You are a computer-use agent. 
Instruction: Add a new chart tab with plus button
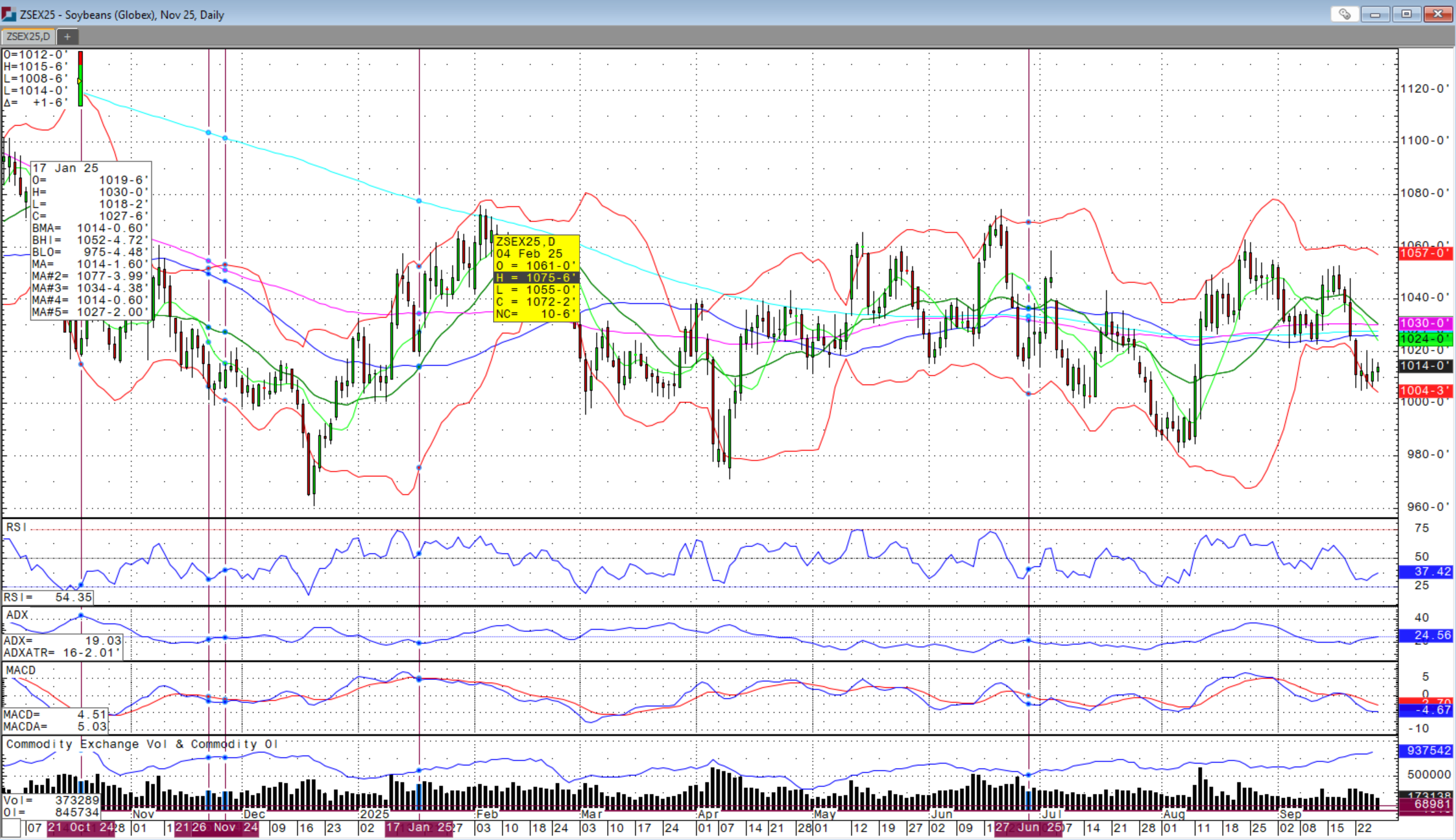coord(68,37)
